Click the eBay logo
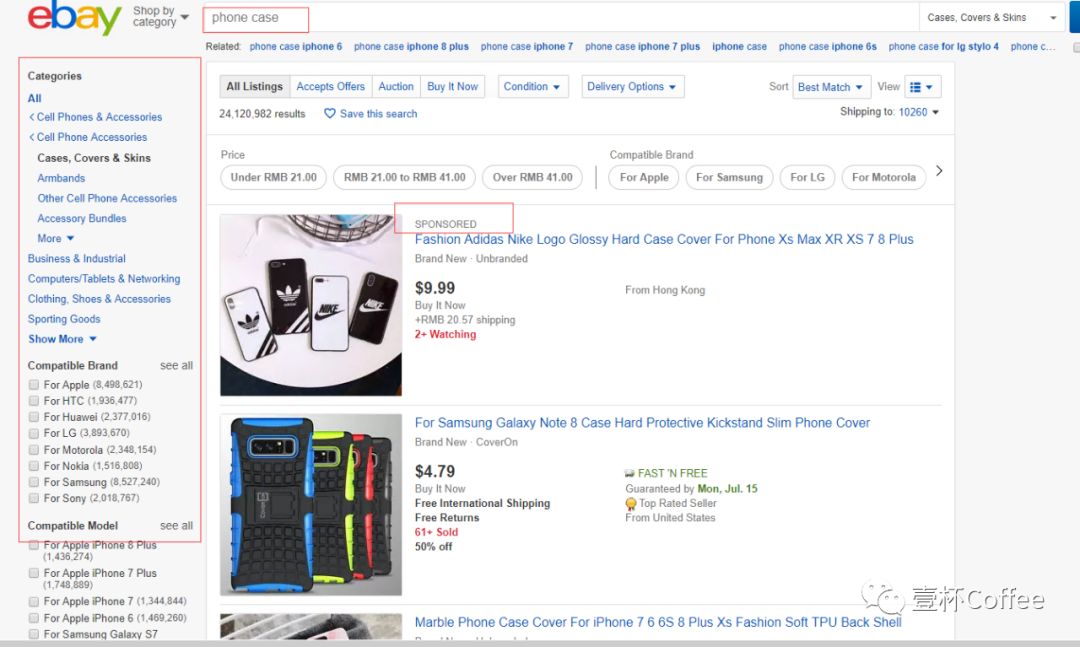1080x647 pixels. pos(74,19)
